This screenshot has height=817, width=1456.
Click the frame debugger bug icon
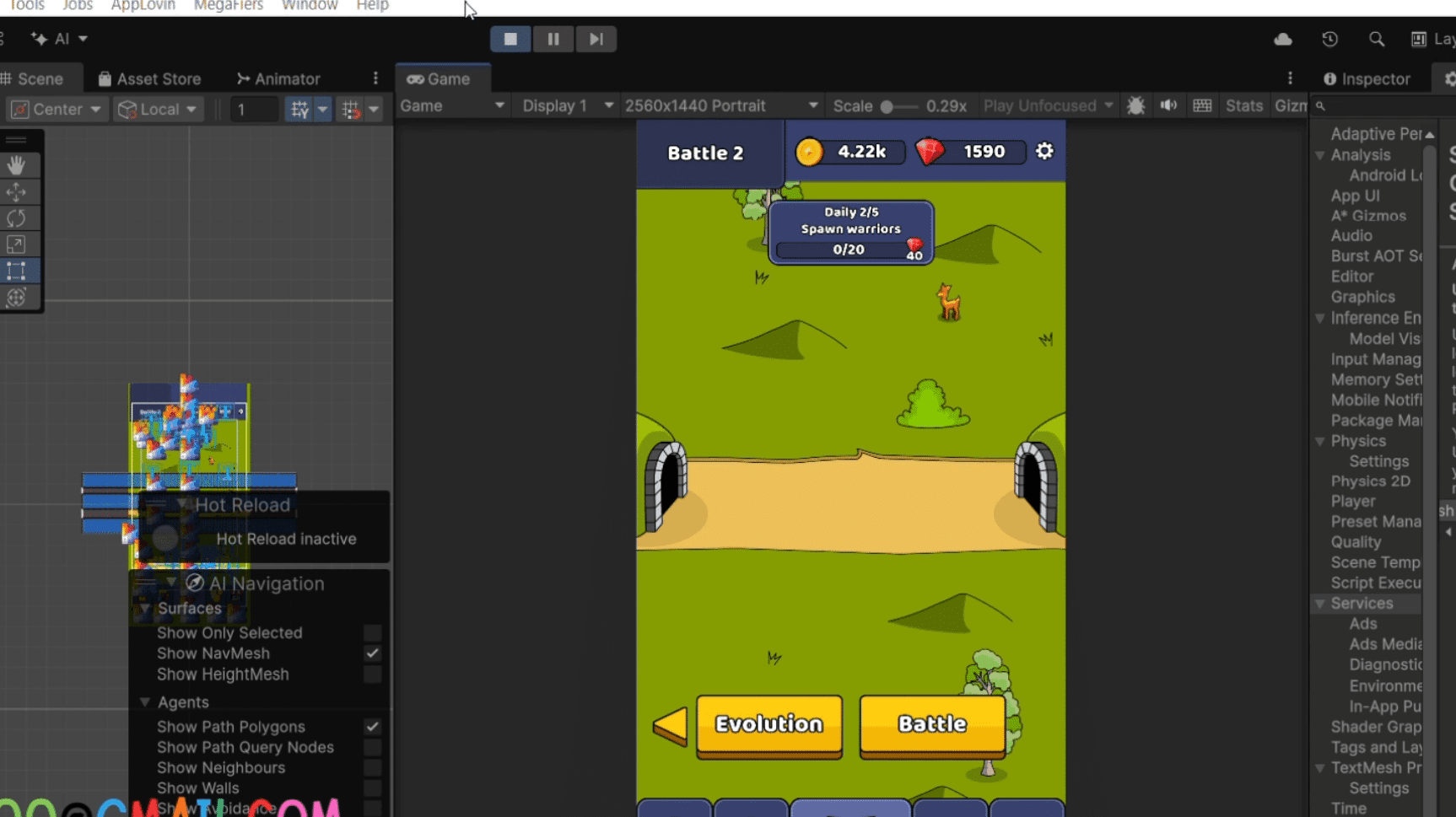pyautogui.click(x=1136, y=105)
